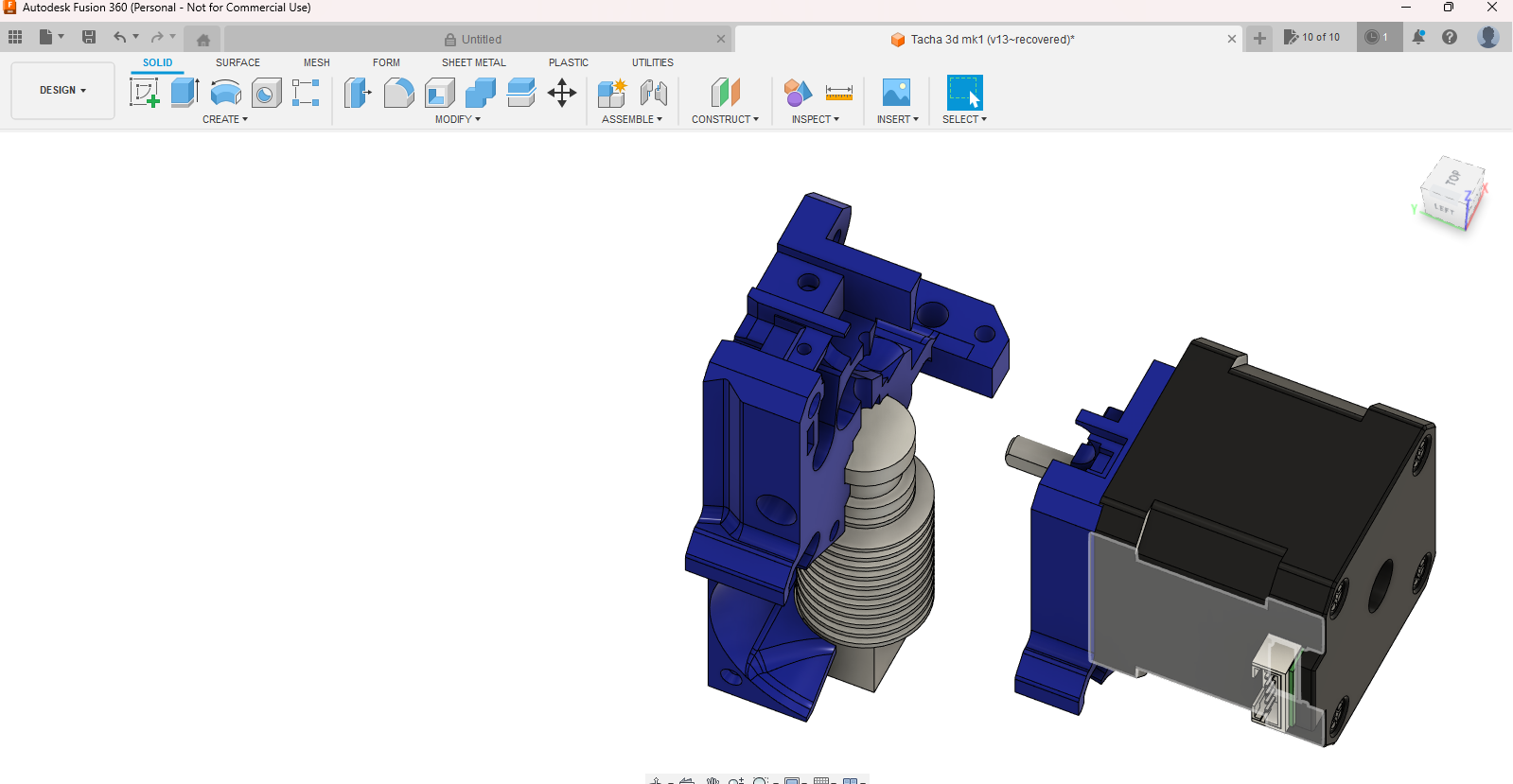
Task: Expand the ASSEMBLE menu
Action: coord(632,119)
